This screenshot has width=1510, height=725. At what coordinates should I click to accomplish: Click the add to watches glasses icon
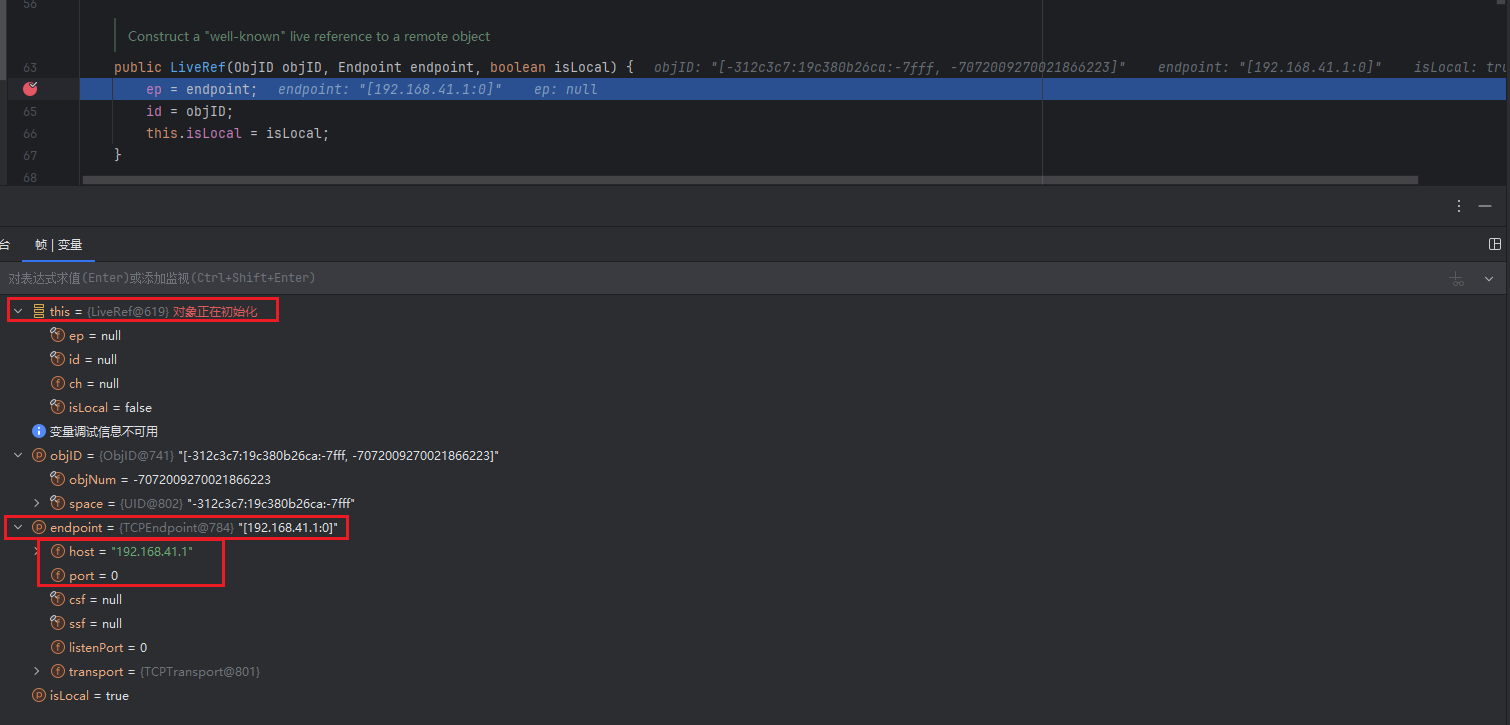[x=1457, y=278]
